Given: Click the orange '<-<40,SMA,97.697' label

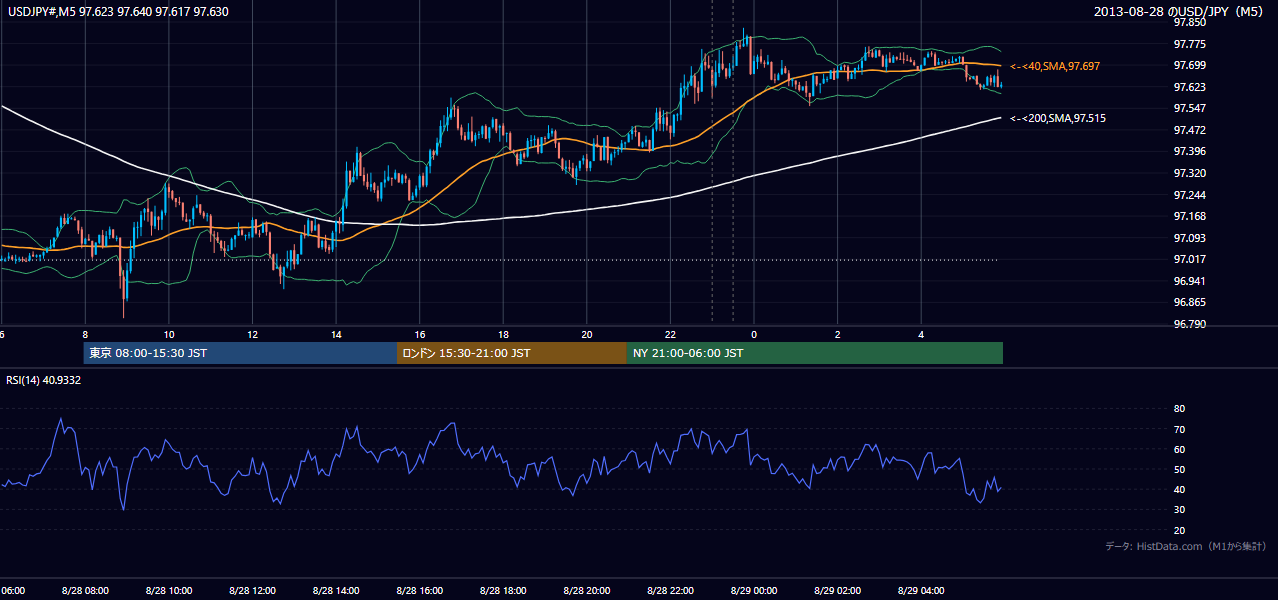Looking at the screenshot, I should [1057, 66].
